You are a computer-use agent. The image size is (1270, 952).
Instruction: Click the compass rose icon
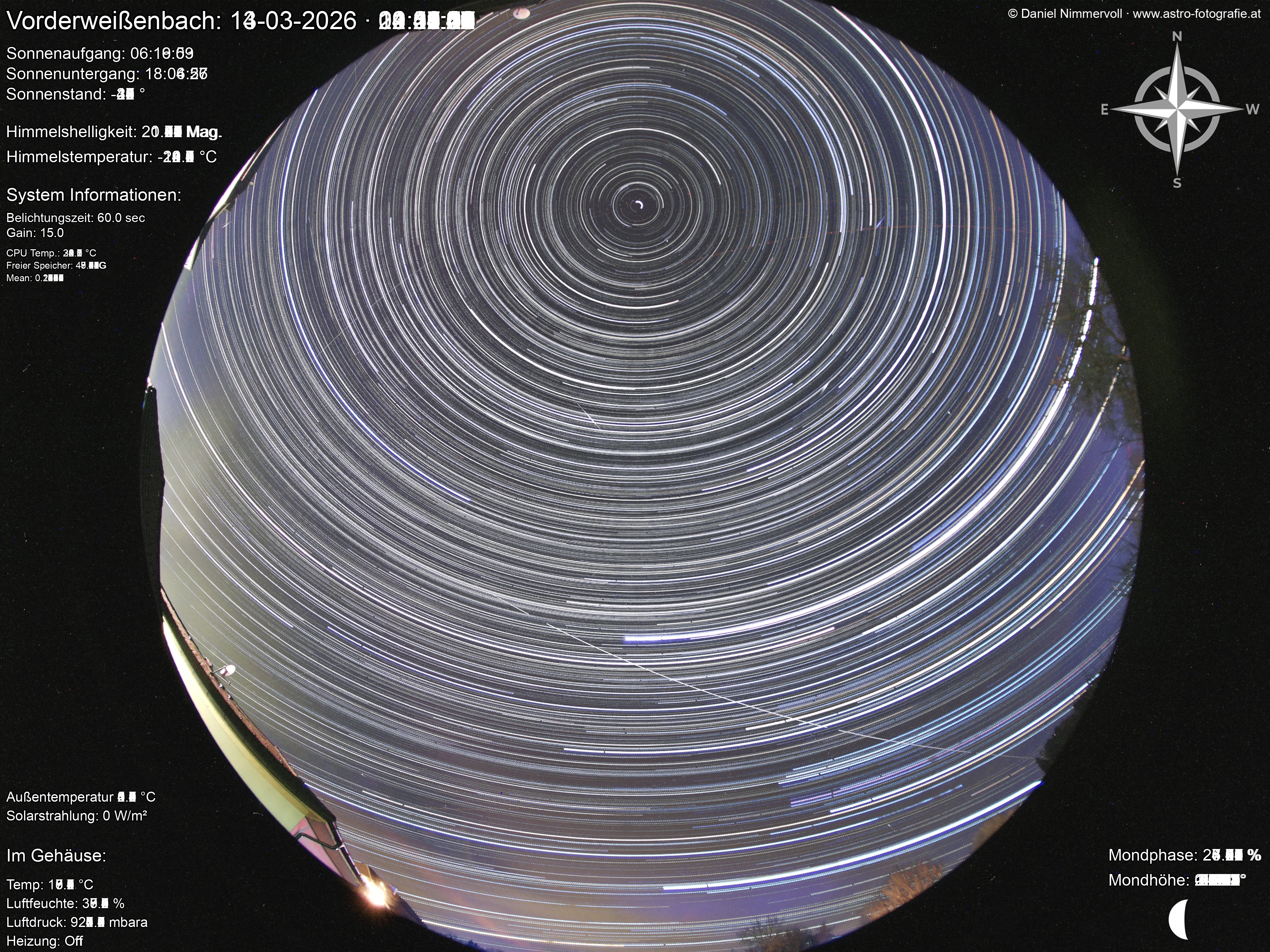1176,110
